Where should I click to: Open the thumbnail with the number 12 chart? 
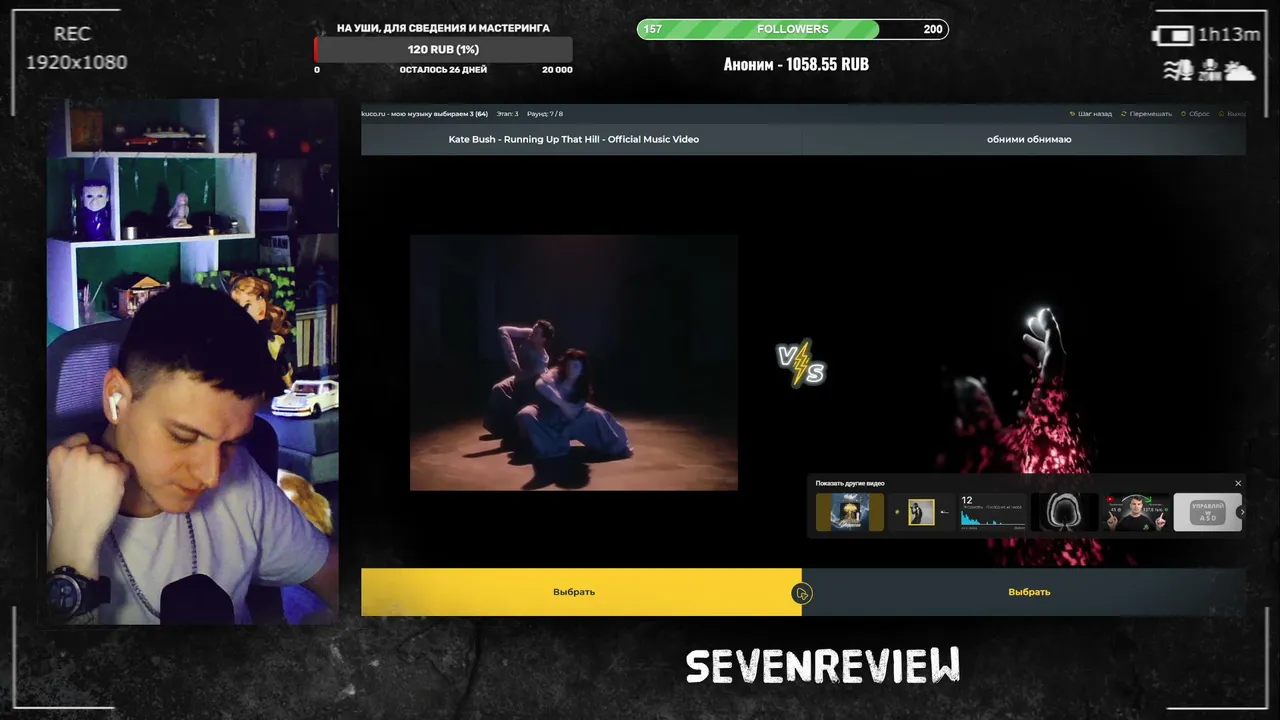992,513
